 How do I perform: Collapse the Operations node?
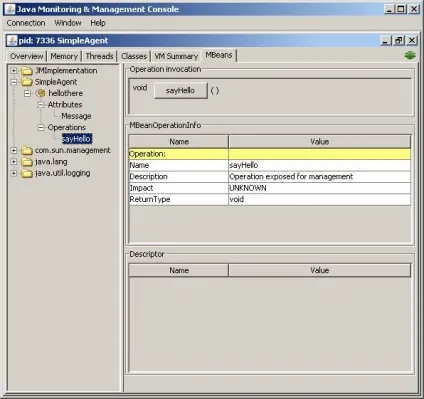(x=41, y=127)
